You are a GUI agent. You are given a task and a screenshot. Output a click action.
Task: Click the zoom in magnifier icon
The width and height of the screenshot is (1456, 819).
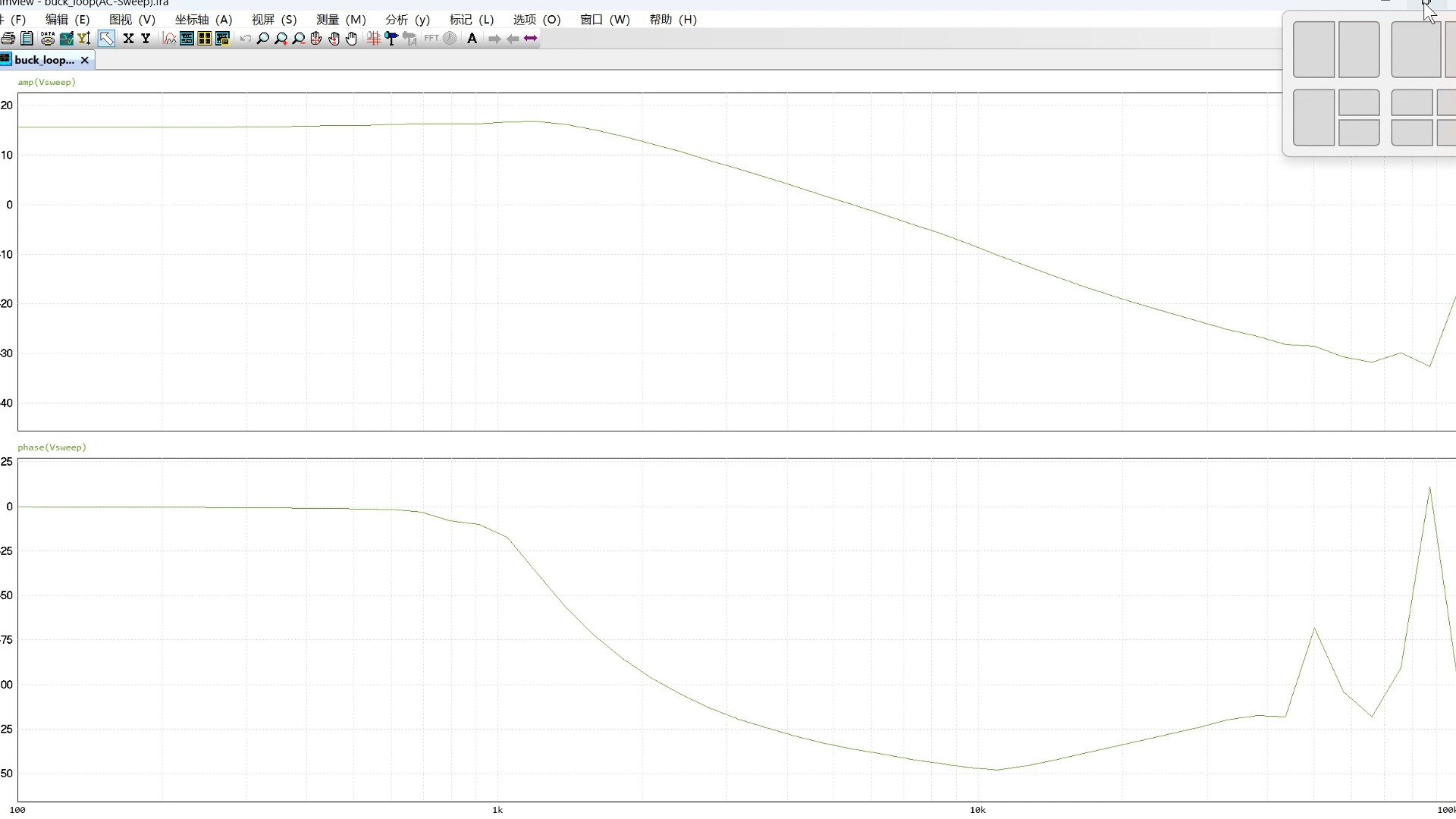pyautogui.click(x=281, y=39)
